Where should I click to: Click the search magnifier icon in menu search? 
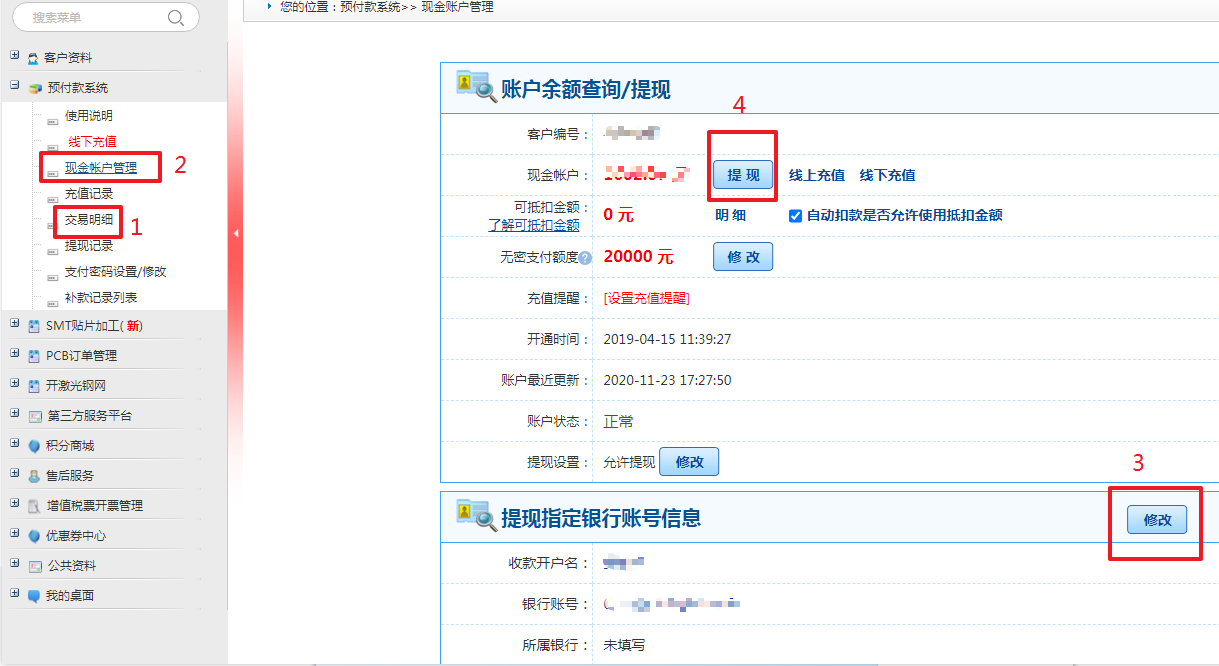point(176,17)
